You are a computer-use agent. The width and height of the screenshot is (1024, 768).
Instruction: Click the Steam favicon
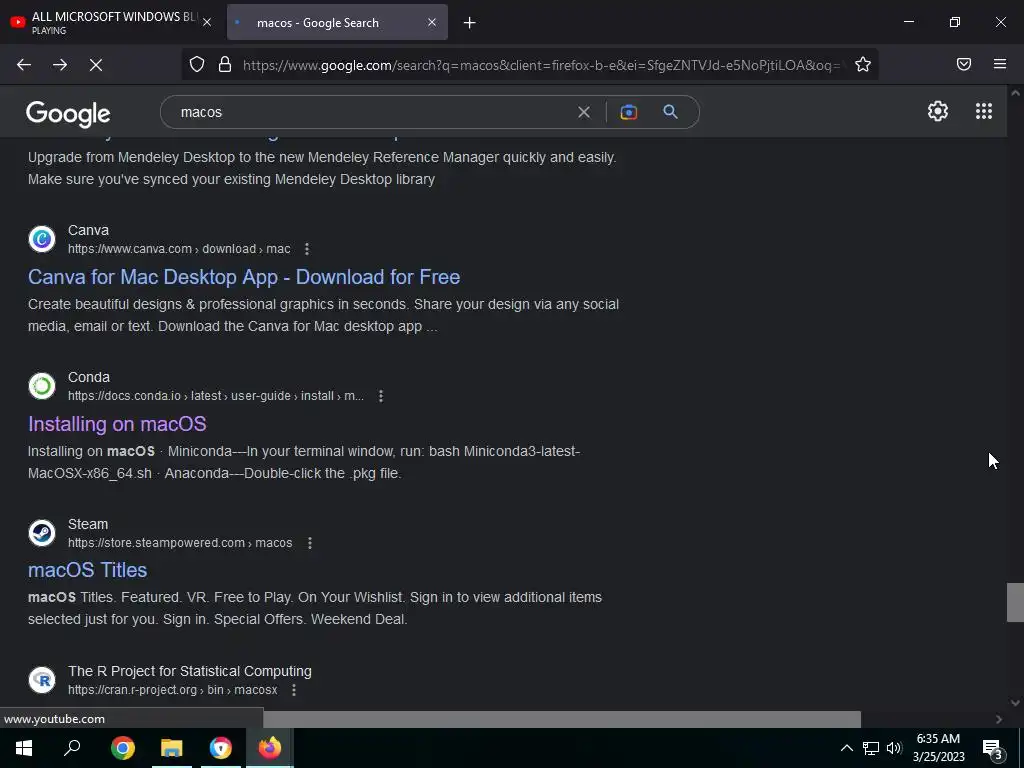(x=42, y=533)
